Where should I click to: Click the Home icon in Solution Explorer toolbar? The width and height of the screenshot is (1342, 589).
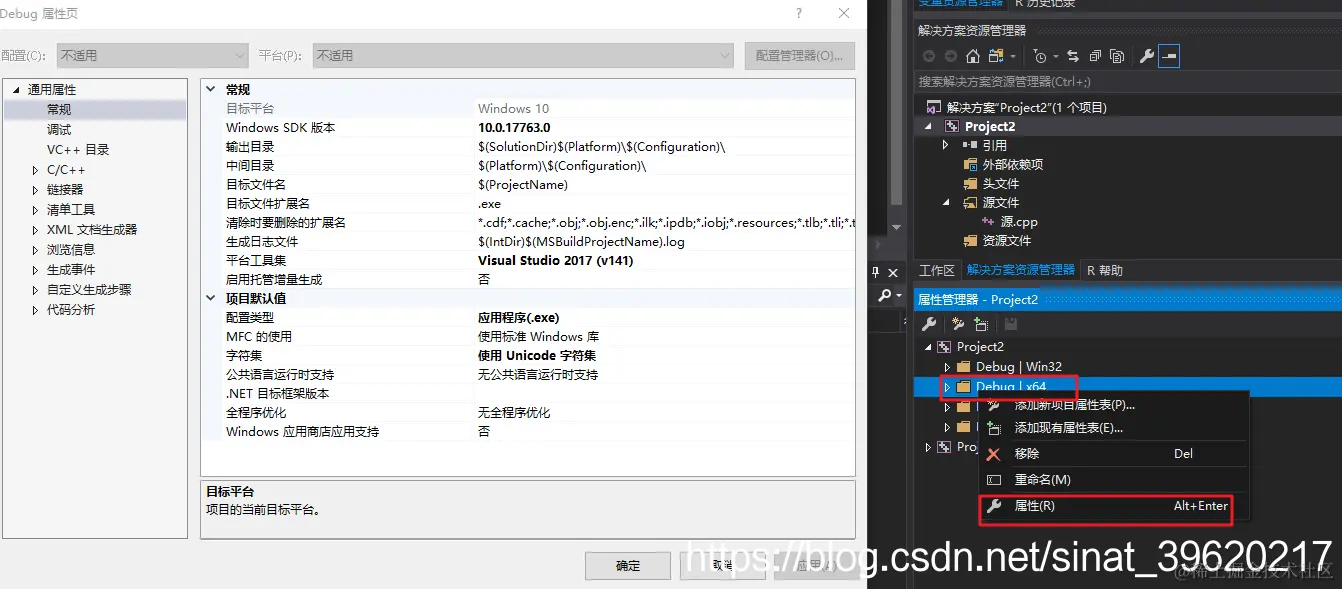[973, 56]
